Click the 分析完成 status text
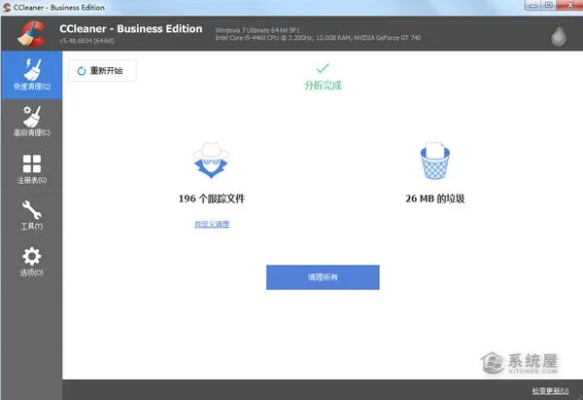 pos(323,86)
